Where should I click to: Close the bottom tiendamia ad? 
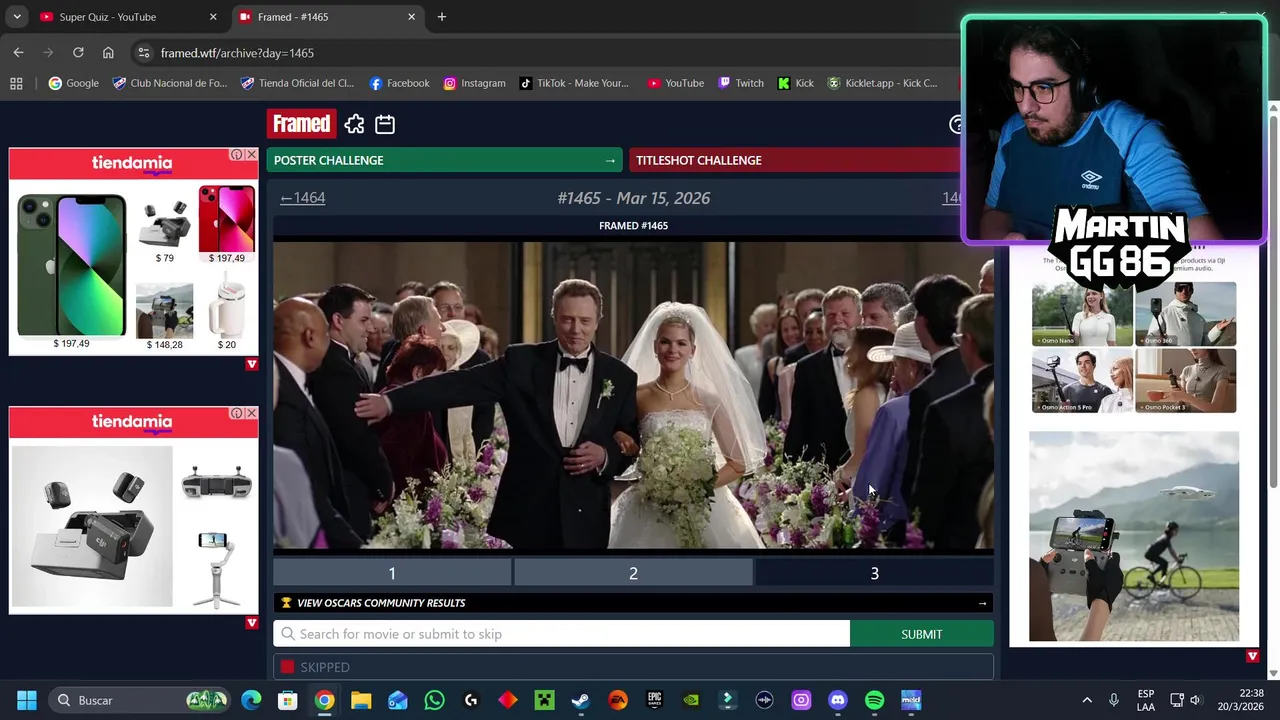click(251, 413)
